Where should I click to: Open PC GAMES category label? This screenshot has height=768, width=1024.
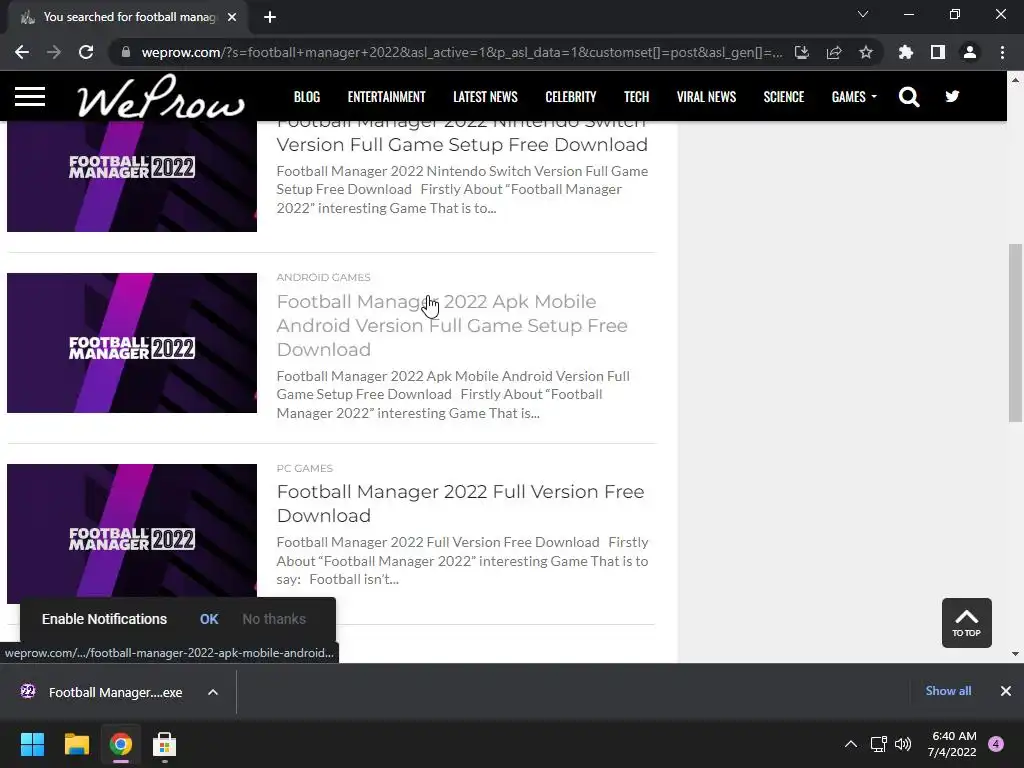[x=304, y=468]
